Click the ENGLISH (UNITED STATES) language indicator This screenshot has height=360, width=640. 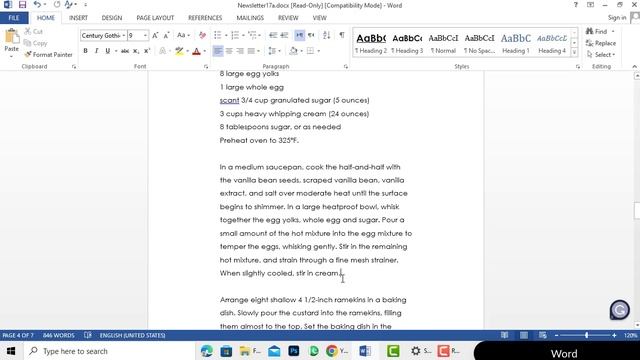click(132, 335)
